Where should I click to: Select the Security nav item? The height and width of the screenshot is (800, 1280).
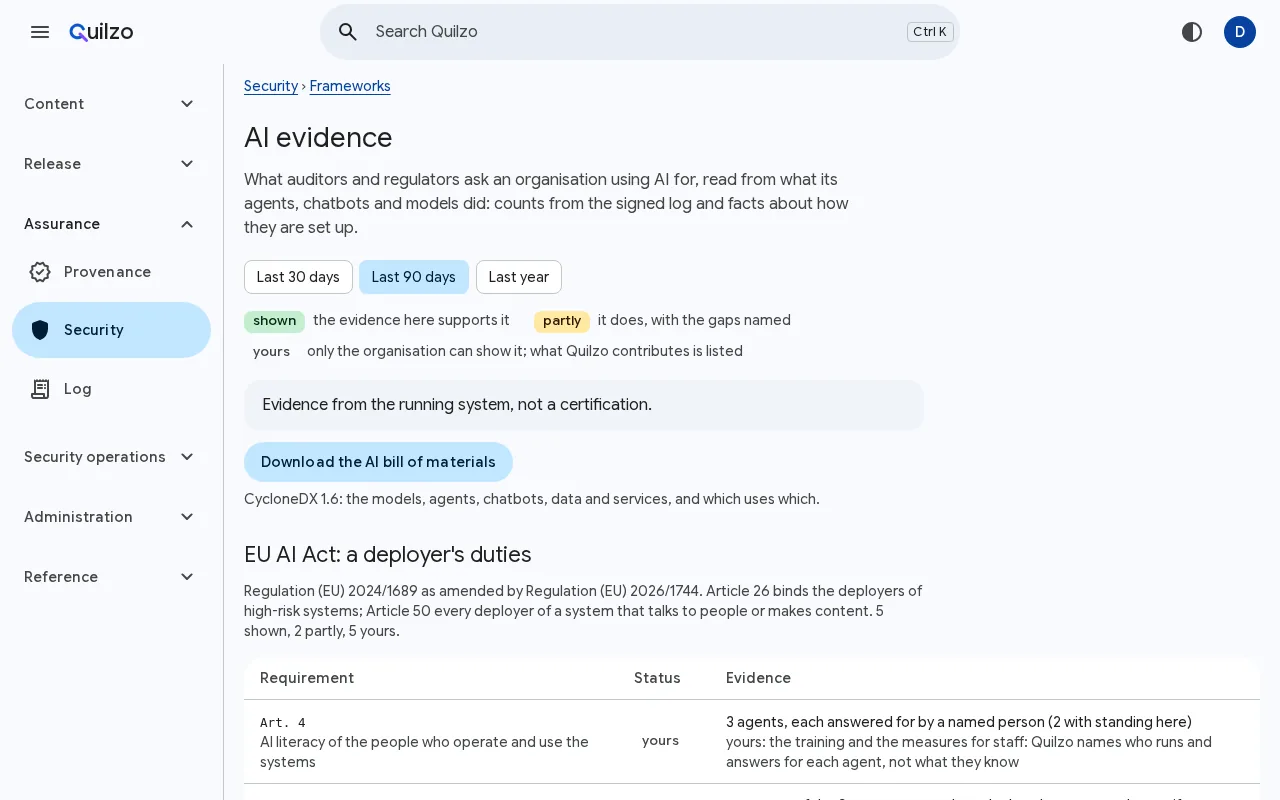tap(111, 330)
